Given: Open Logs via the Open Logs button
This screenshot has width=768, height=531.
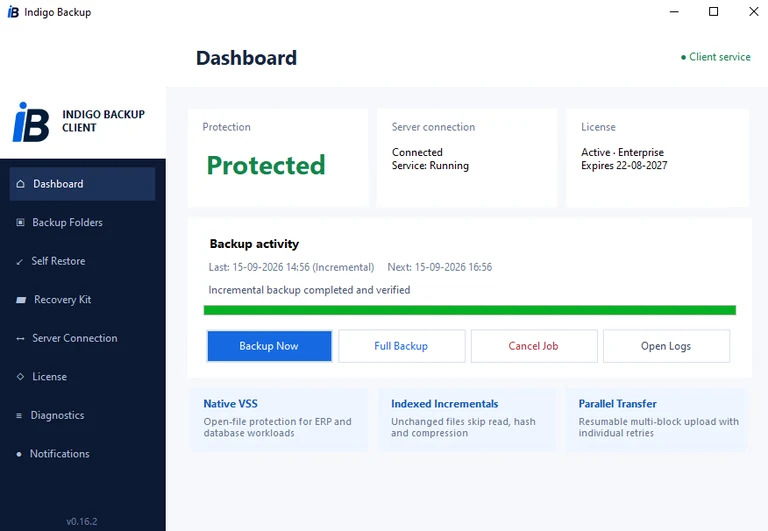Looking at the screenshot, I should [666, 346].
